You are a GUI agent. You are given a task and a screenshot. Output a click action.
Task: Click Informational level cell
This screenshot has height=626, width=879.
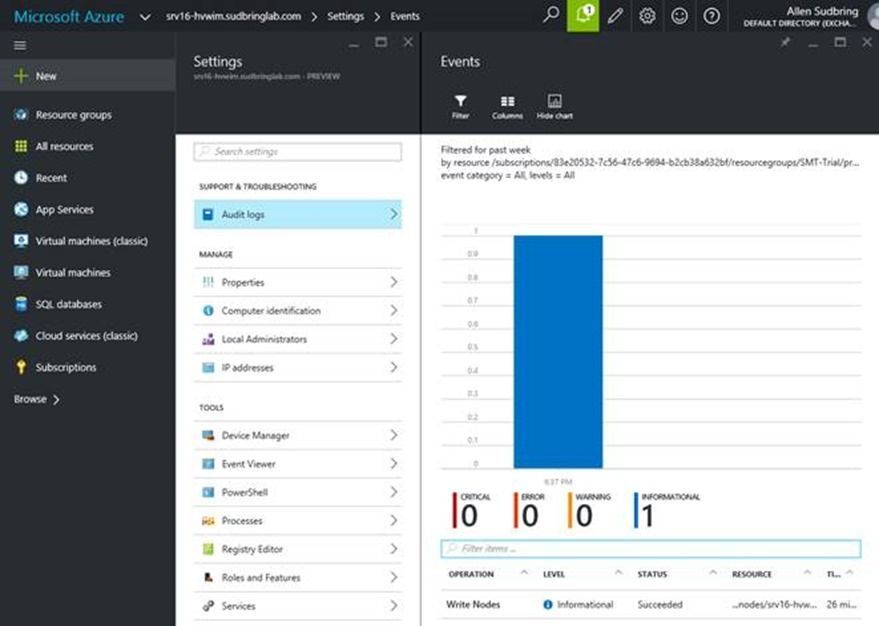coord(578,605)
